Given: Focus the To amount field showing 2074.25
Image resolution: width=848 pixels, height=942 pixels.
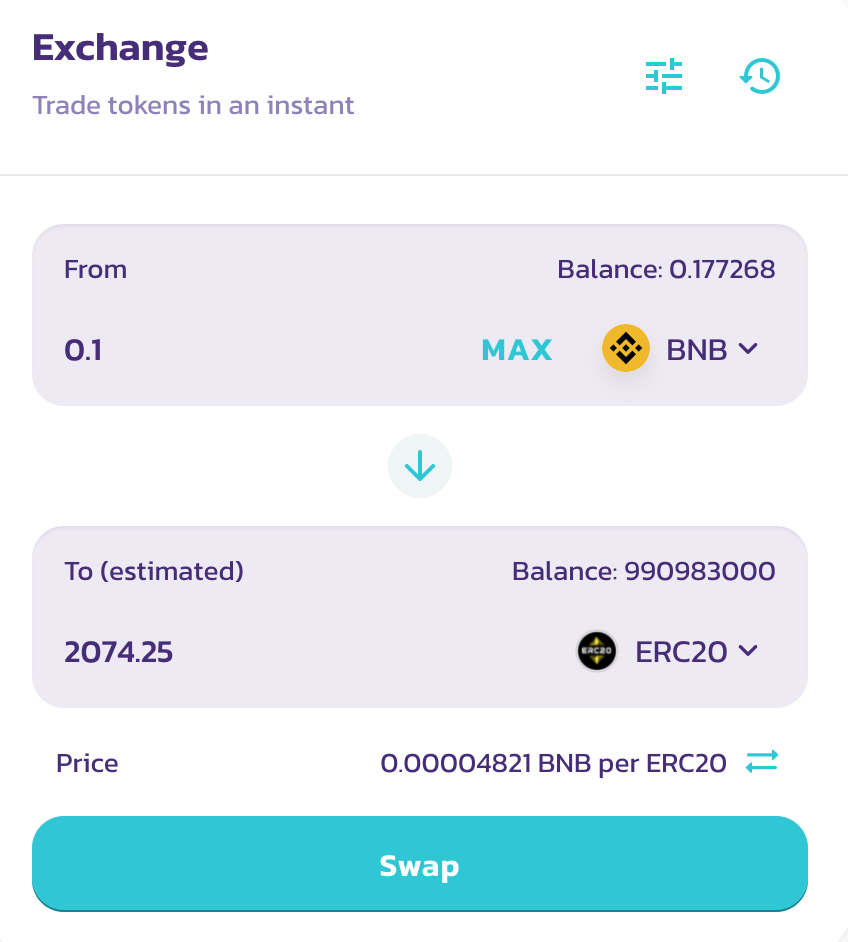Looking at the screenshot, I should pyautogui.click(x=312, y=652).
